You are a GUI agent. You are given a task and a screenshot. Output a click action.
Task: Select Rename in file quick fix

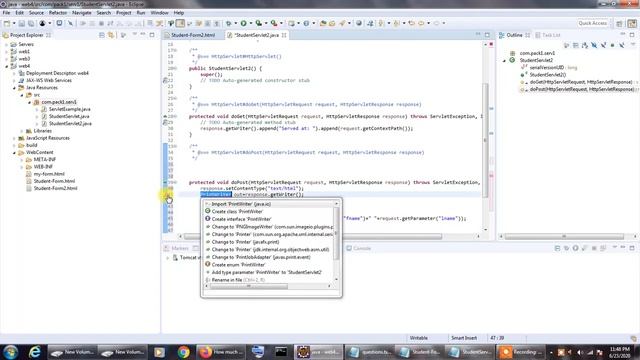(x=269, y=280)
